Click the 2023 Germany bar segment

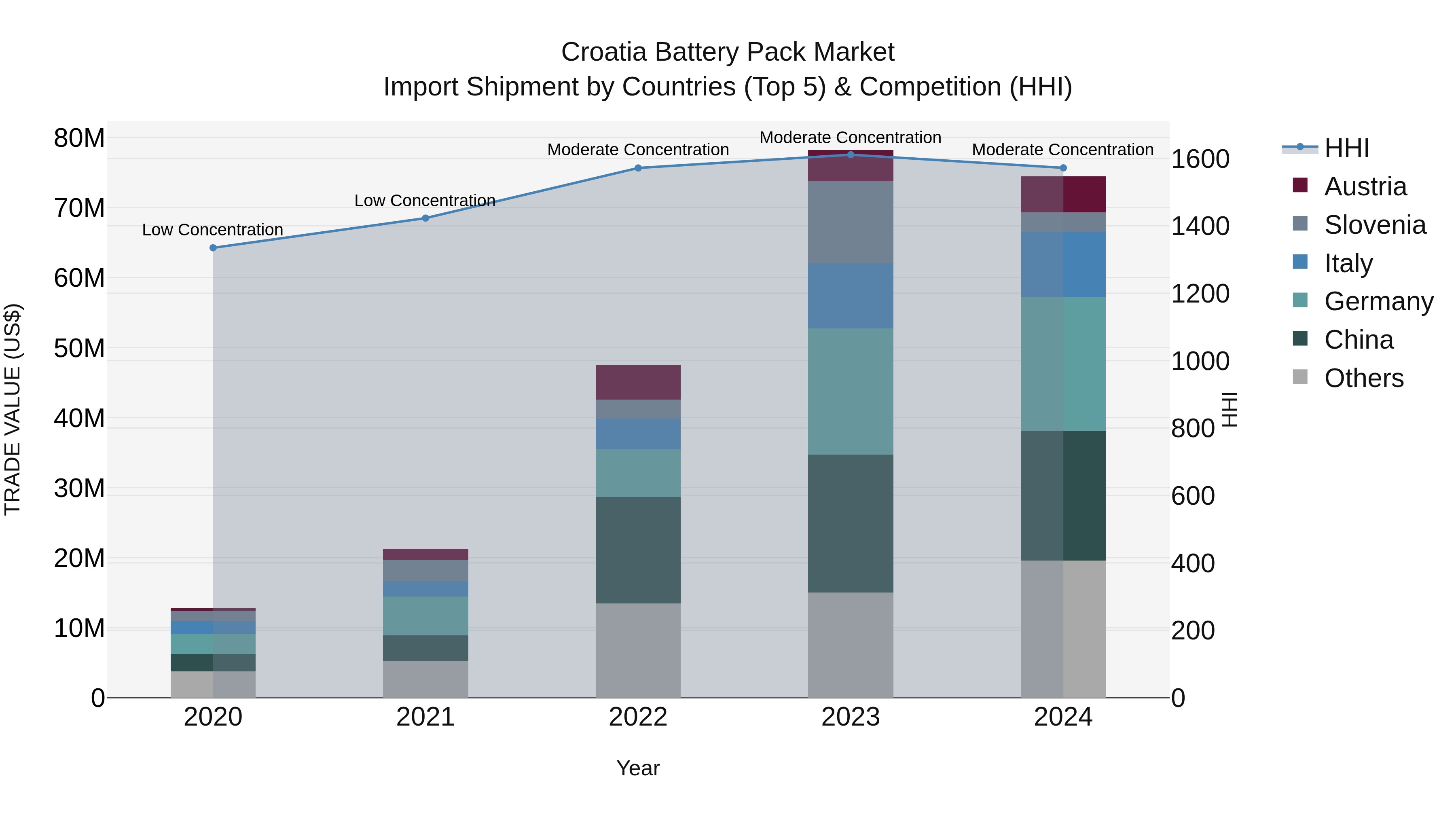(x=851, y=392)
